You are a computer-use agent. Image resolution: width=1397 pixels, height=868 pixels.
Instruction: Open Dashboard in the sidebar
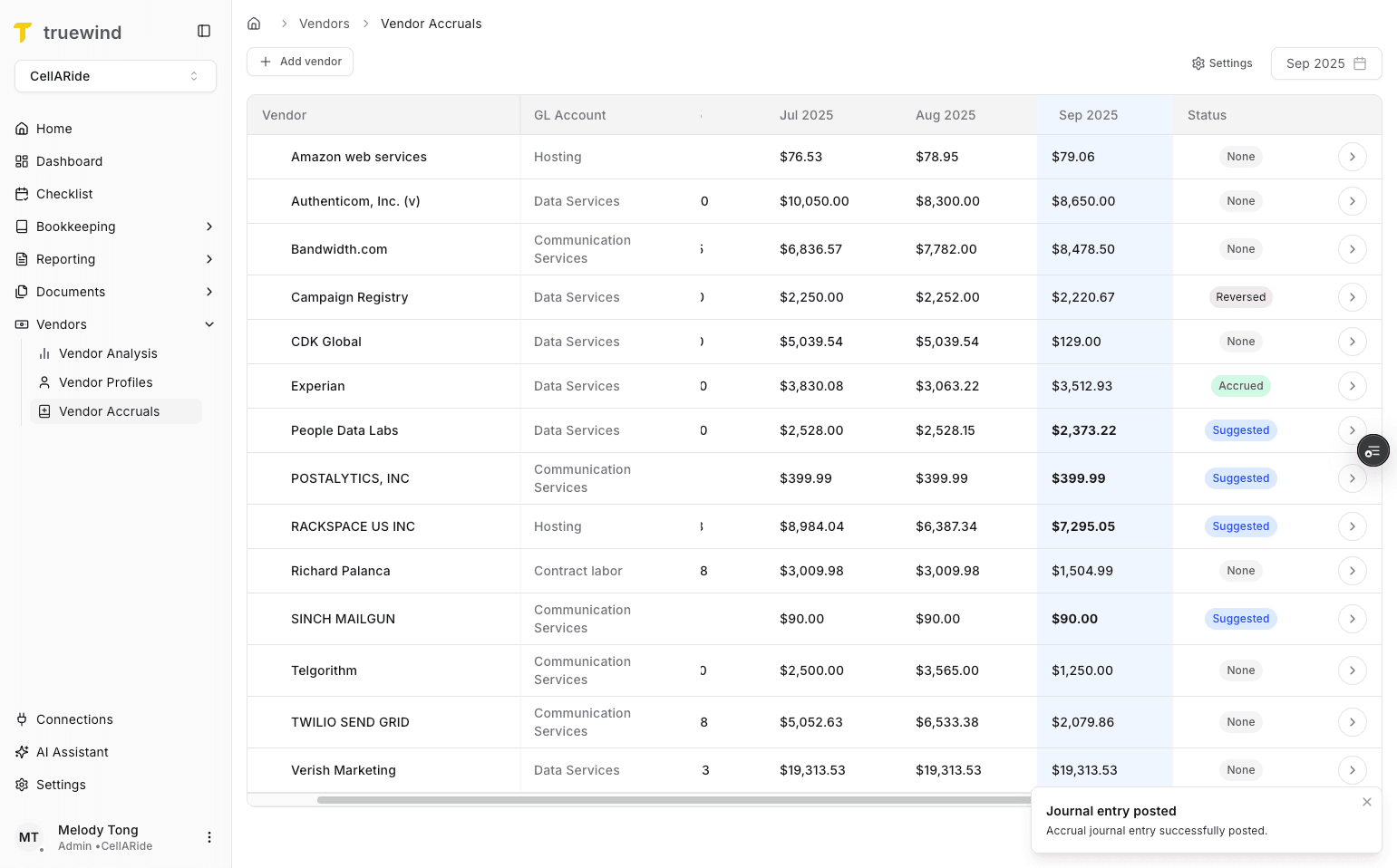(115, 161)
